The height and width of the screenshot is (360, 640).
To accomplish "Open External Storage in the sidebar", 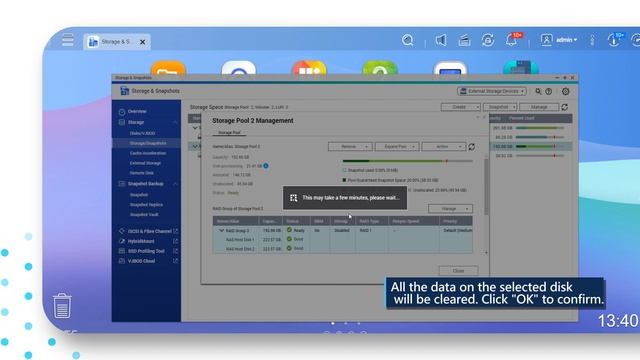I will pyautogui.click(x=145, y=163).
